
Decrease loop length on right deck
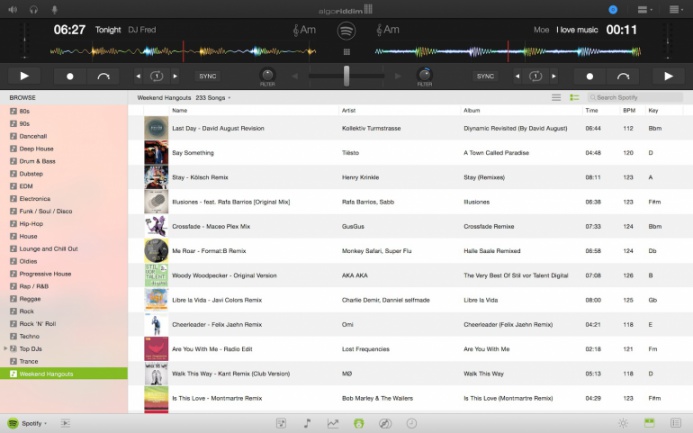pos(517,76)
